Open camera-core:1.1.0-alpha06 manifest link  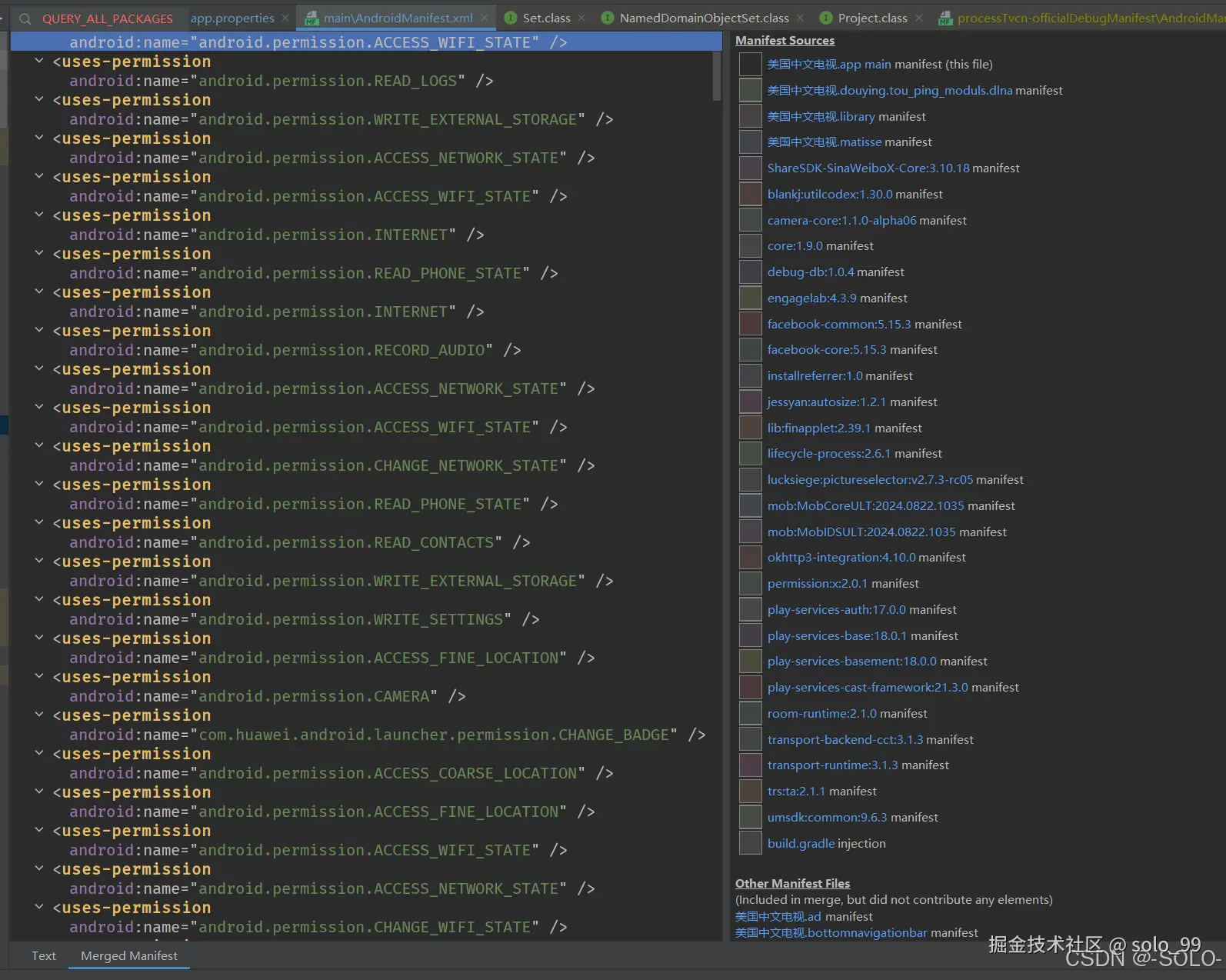tap(841, 221)
